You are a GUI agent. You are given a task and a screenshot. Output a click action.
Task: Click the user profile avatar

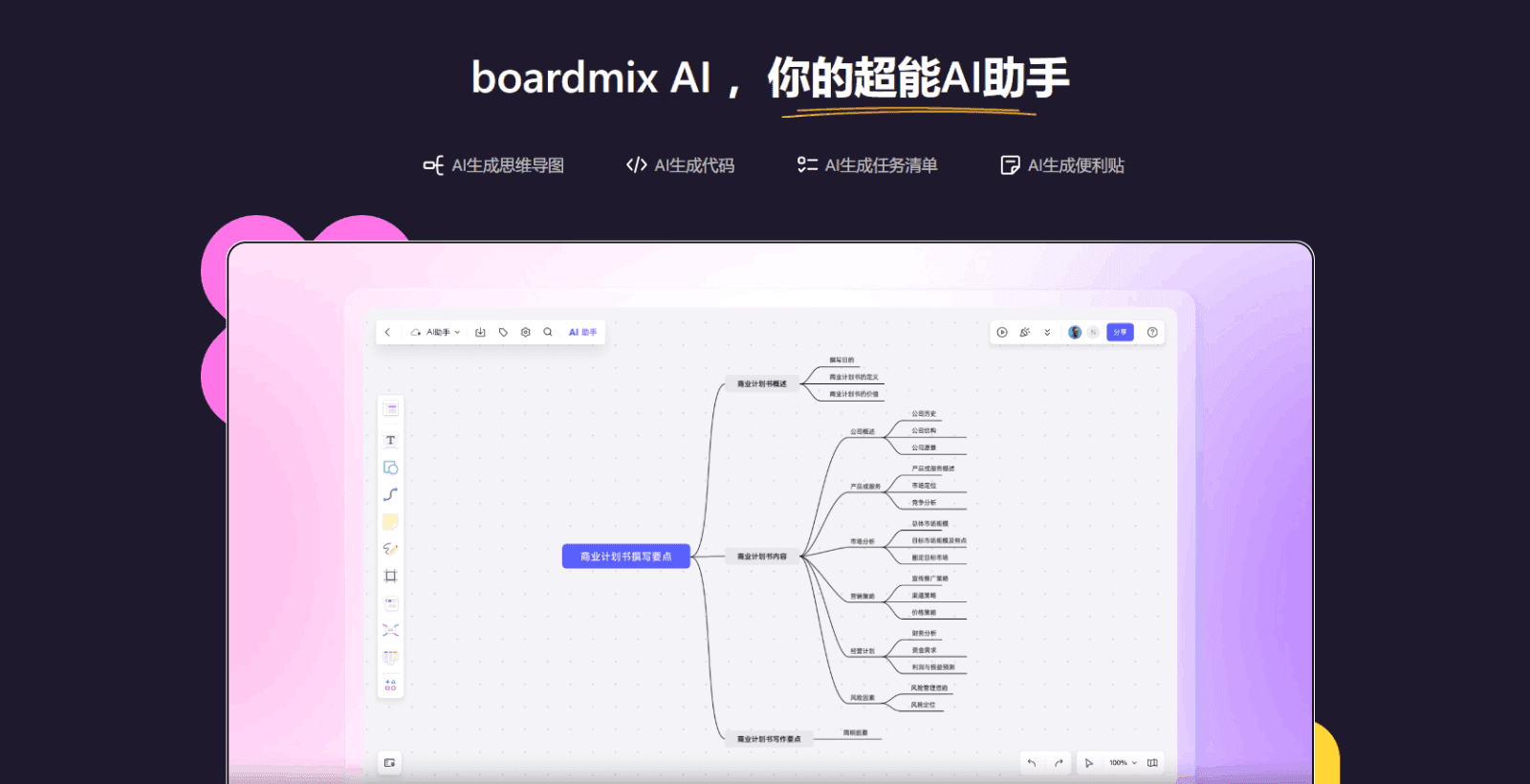1075,333
